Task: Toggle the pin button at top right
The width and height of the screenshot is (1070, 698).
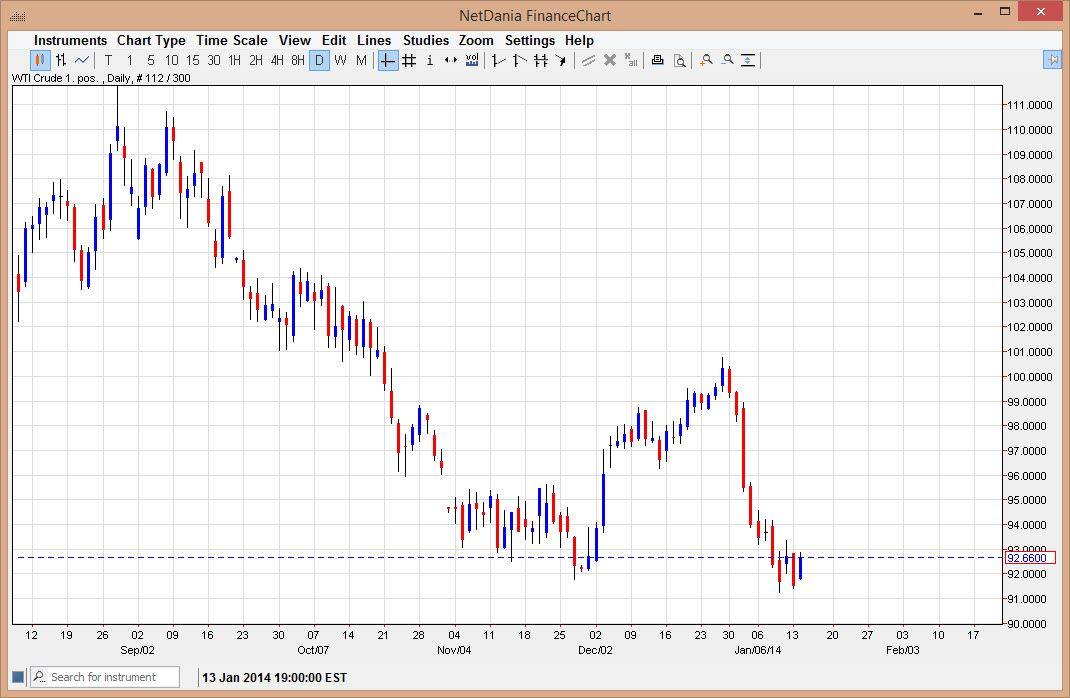Action: click(1052, 60)
